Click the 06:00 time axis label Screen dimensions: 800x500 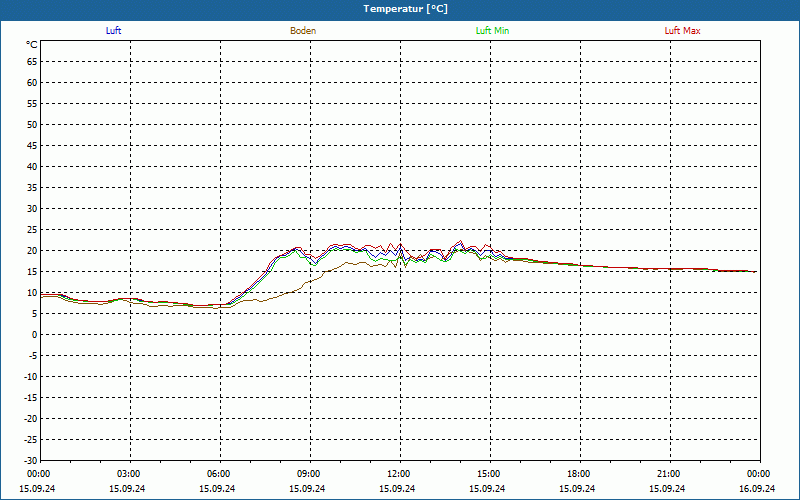tap(218, 474)
